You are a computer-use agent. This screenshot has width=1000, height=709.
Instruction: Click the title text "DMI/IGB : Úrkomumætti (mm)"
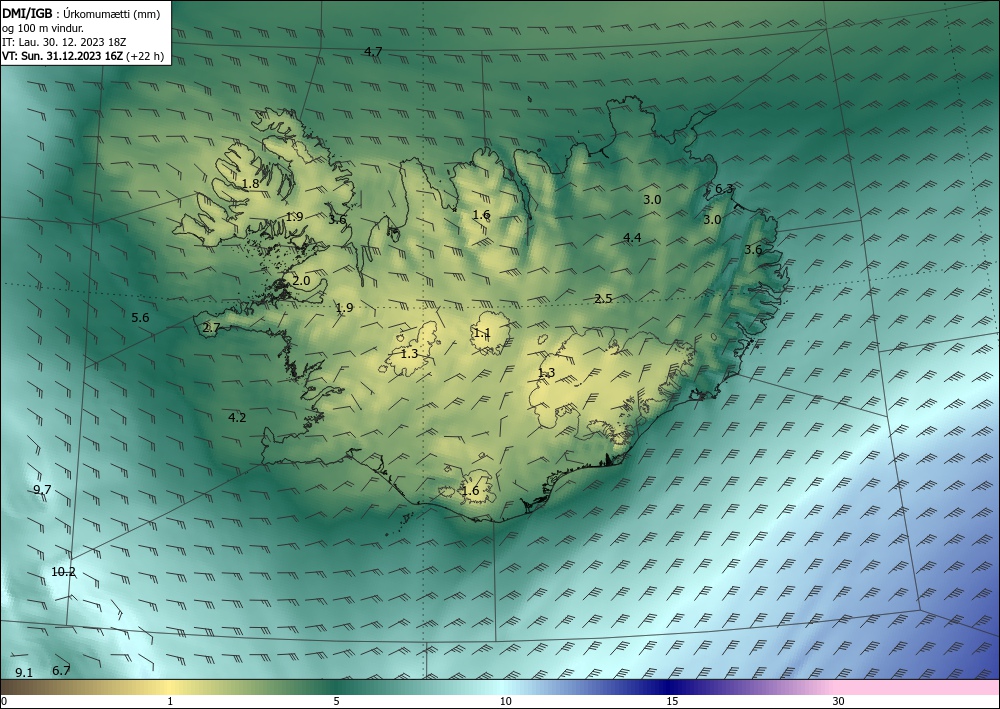click(x=81, y=13)
